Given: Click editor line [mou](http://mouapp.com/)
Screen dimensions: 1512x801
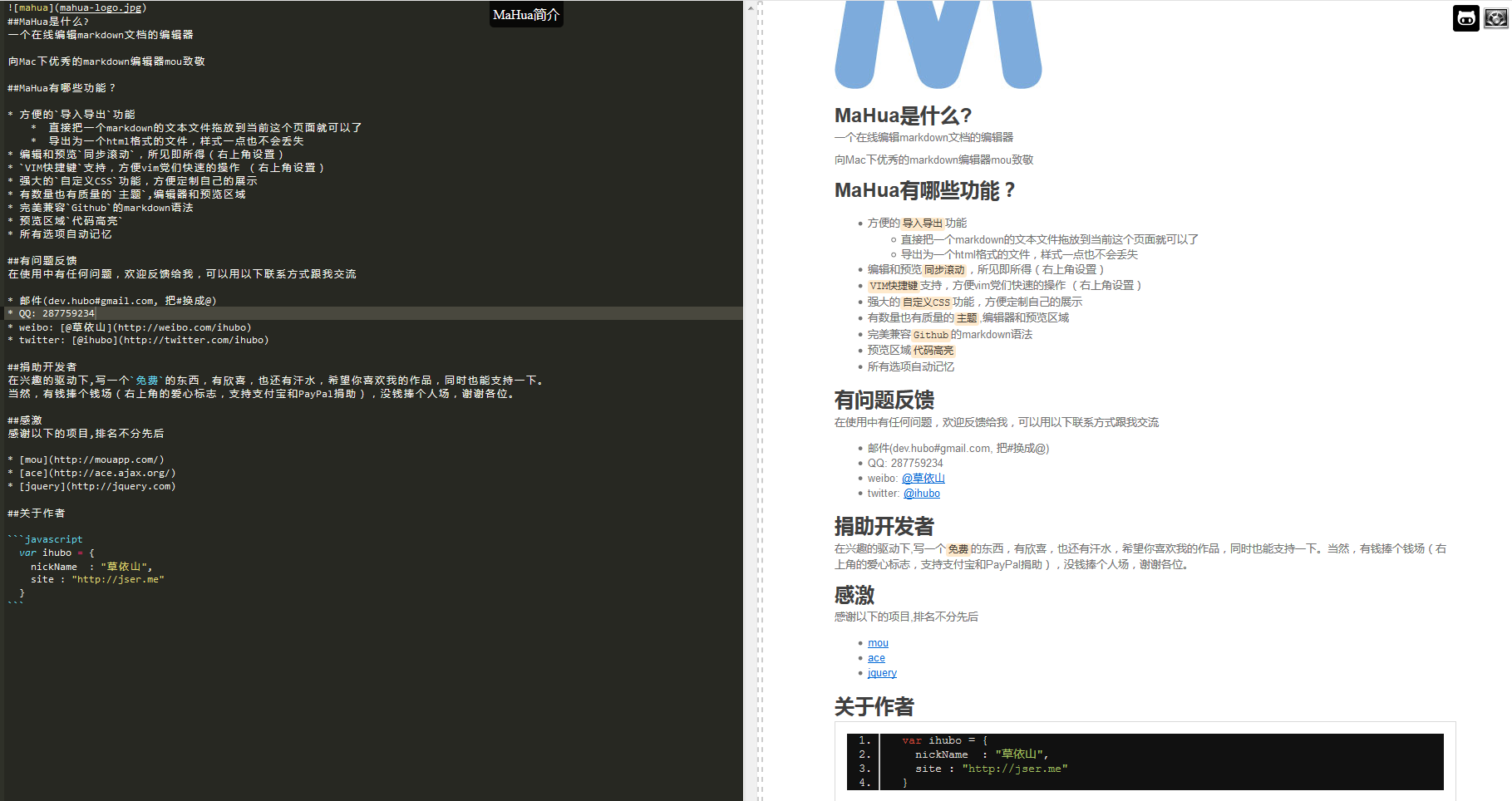Looking at the screenshot, I should pos(86,459).
